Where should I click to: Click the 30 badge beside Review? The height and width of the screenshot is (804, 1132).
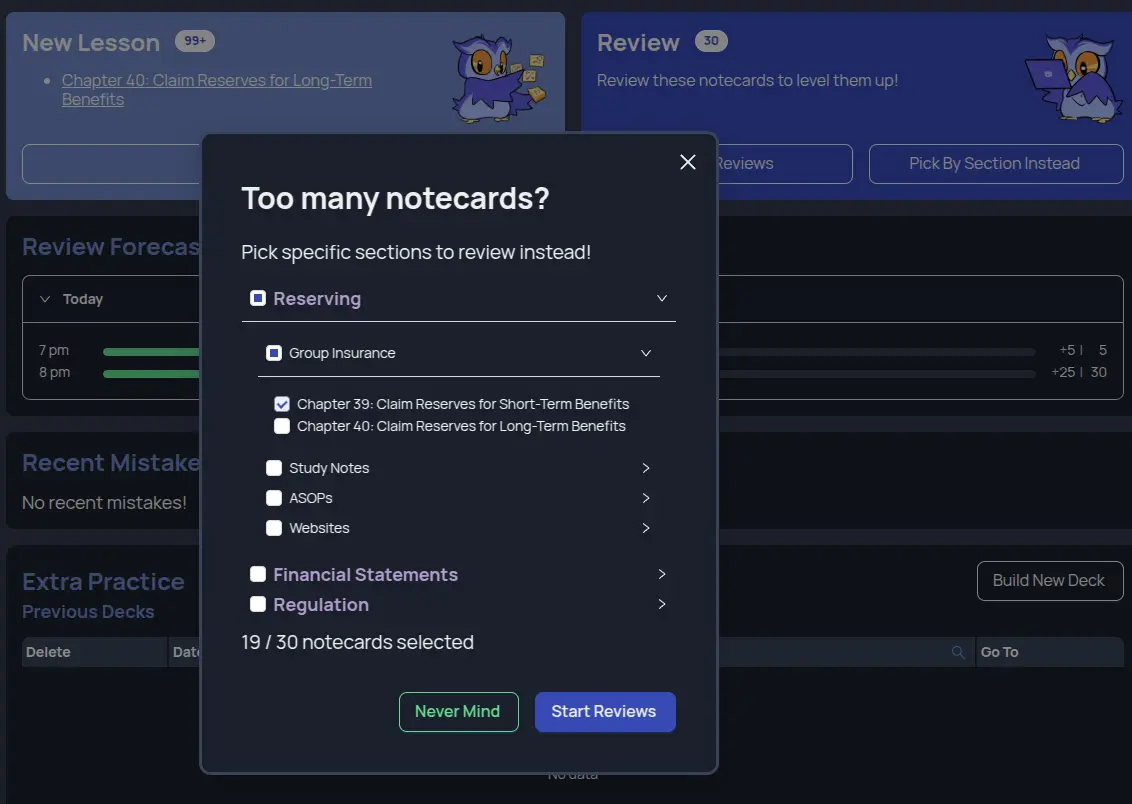tap(711, 42)
